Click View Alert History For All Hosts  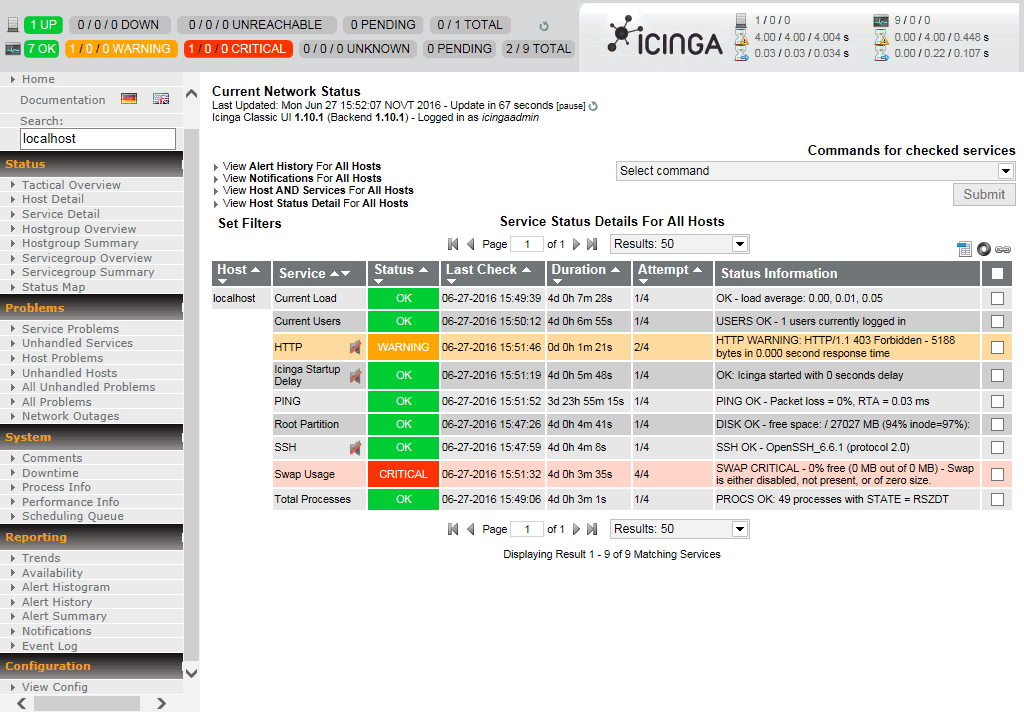coord(298,166)
